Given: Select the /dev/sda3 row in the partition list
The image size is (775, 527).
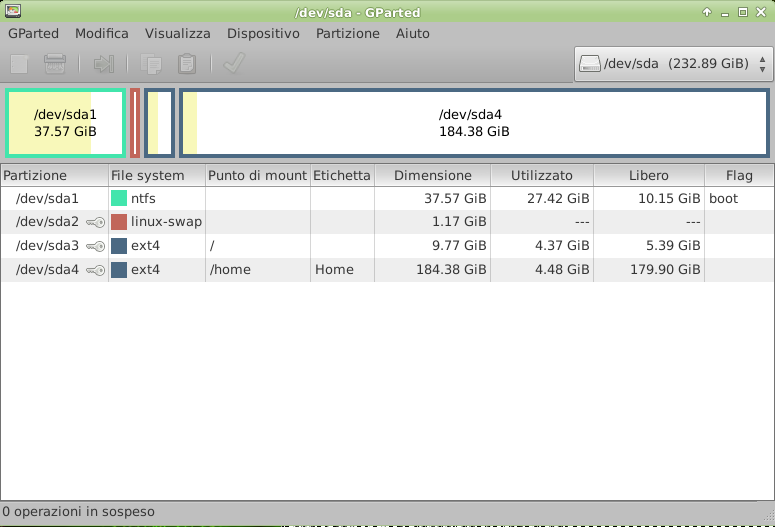Looking at the screenshot, I should tap(300, 246).
